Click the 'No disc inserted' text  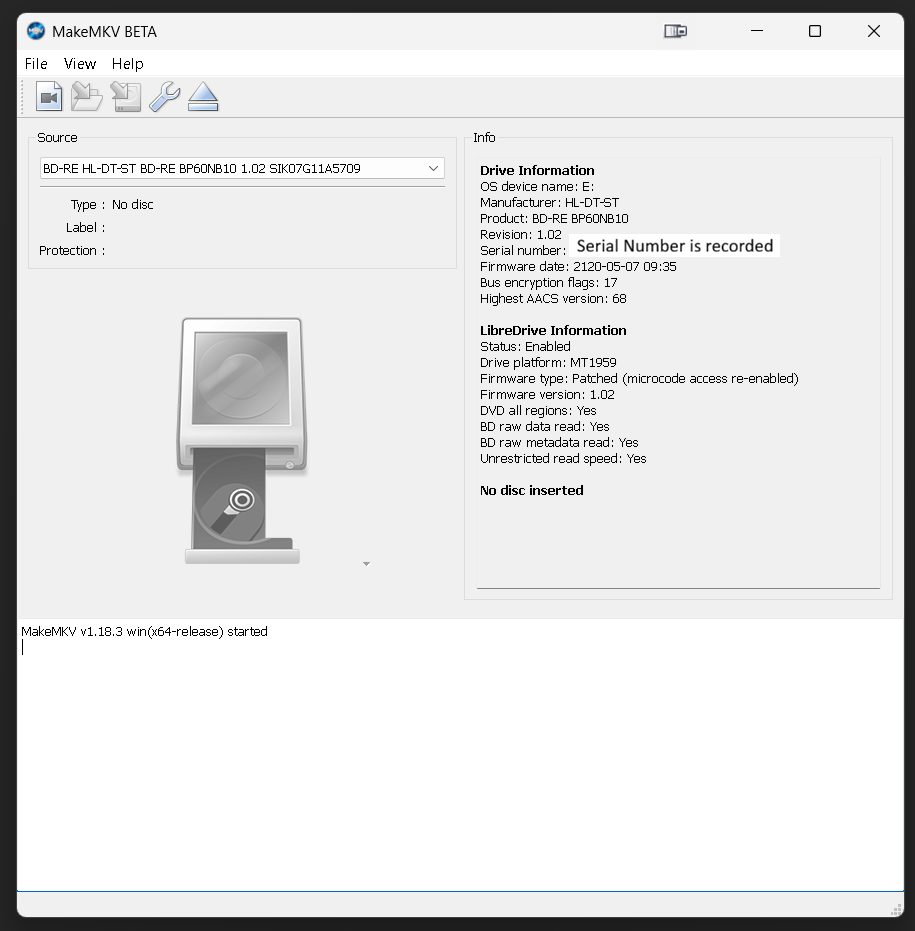(531, 490)
